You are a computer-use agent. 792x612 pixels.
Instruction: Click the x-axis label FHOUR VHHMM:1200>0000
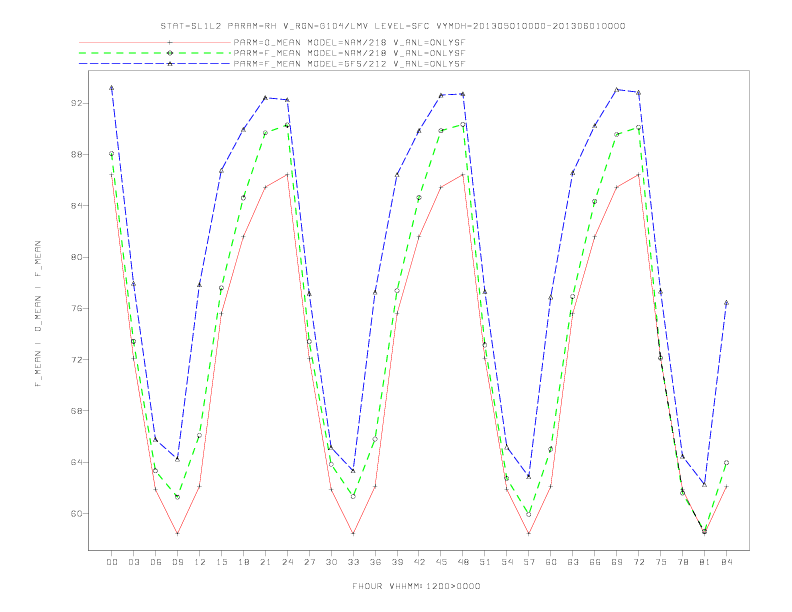pos(416,586)
